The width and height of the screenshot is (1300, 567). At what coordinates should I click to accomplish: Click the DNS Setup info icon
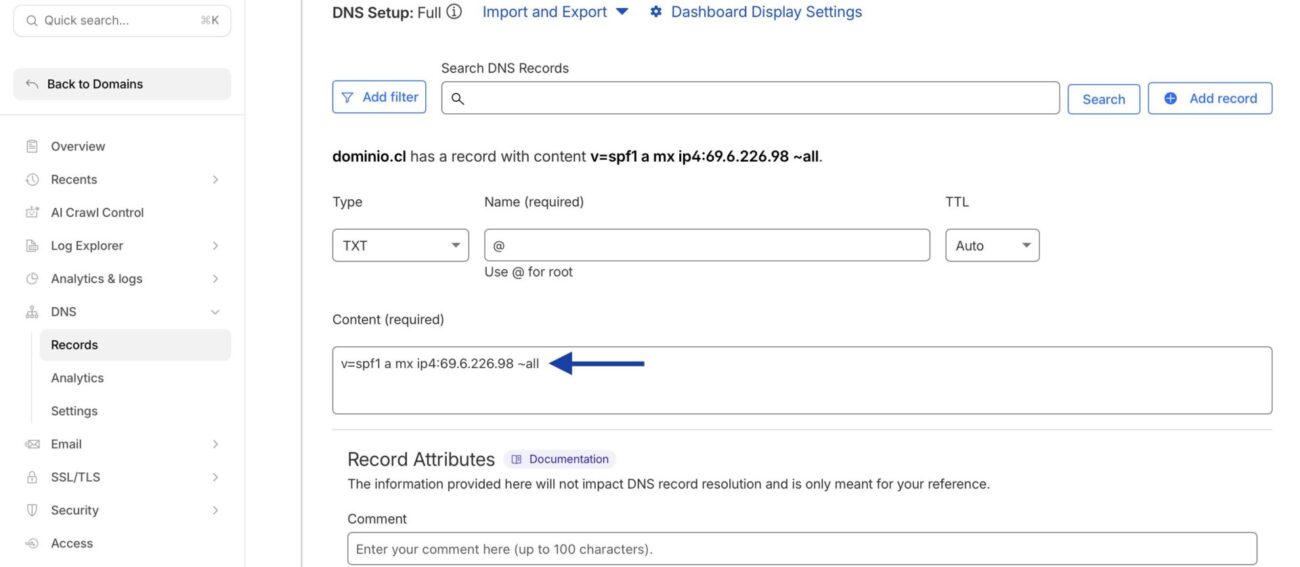pyautogui.click(x=454, y=12)
